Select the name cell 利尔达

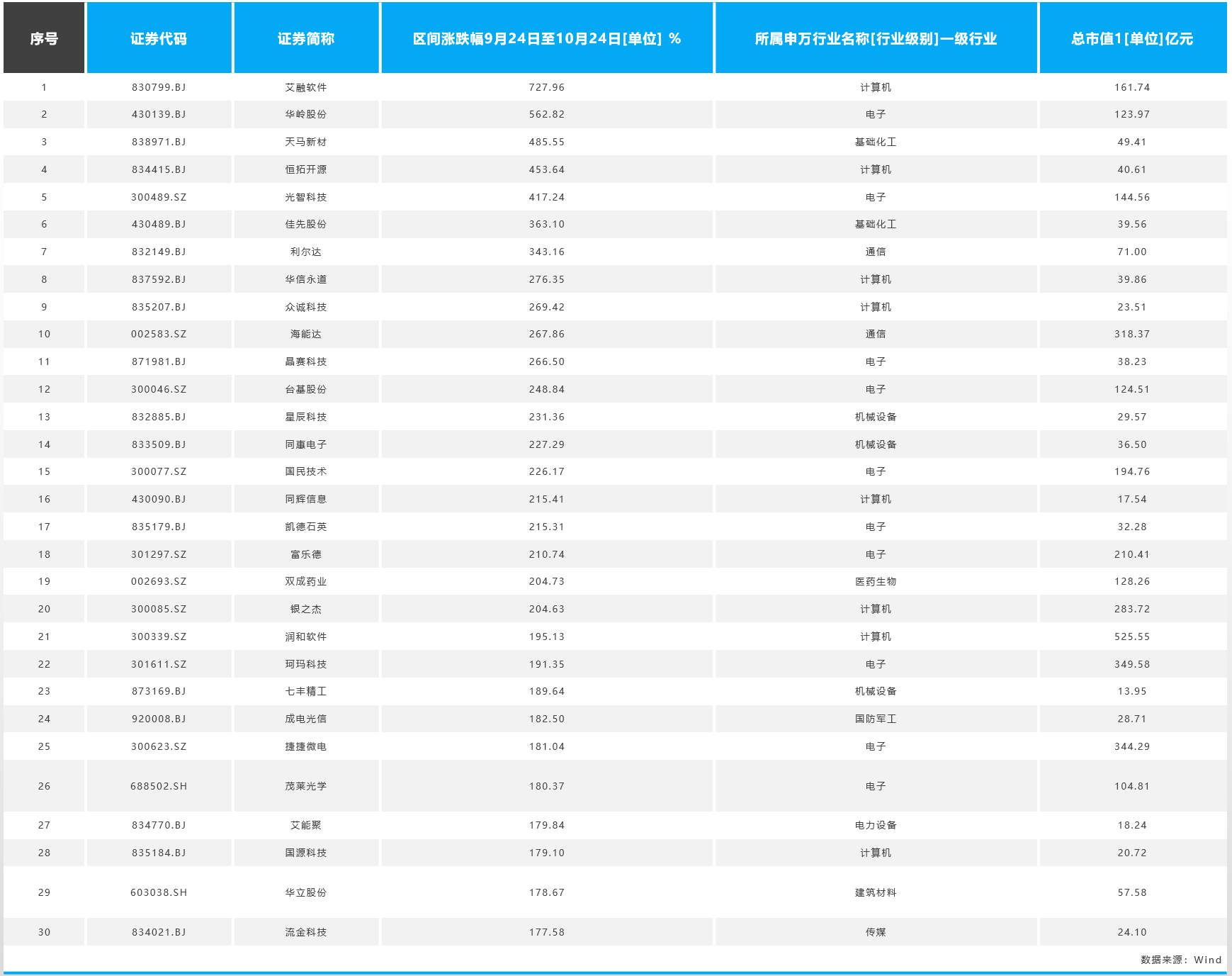coord(306,252)
